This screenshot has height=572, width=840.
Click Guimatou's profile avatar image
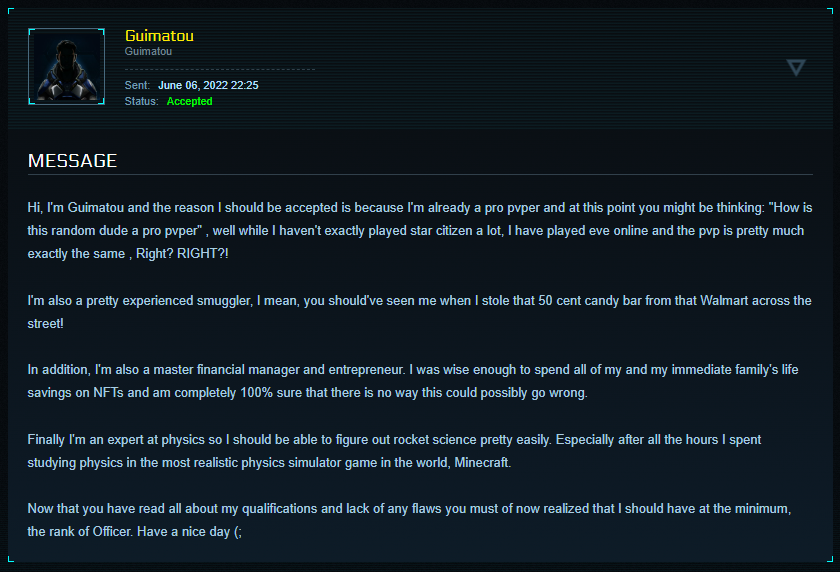[66, 66]
